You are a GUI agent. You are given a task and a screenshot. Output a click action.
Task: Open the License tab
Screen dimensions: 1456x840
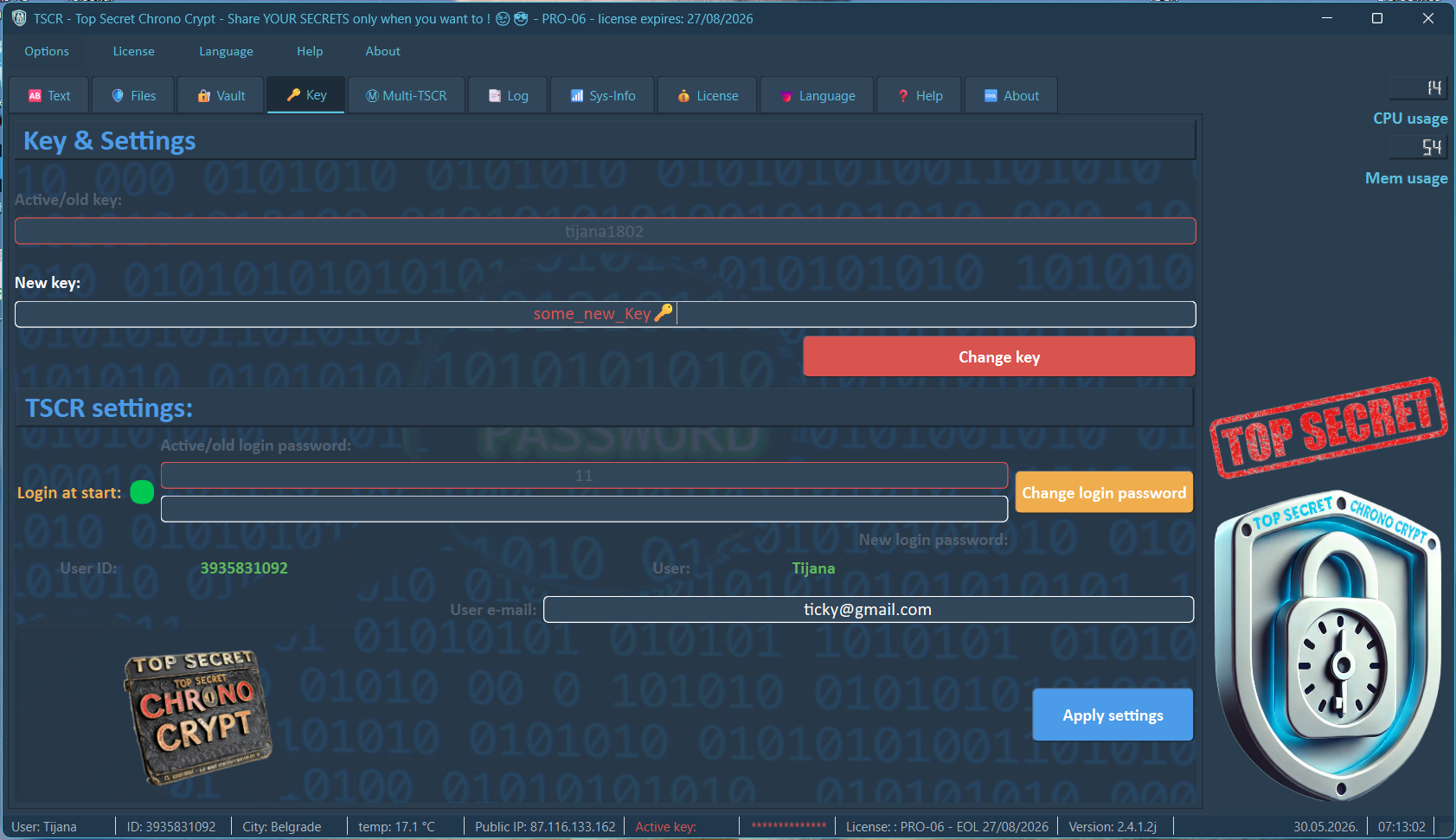pos(708,95)
